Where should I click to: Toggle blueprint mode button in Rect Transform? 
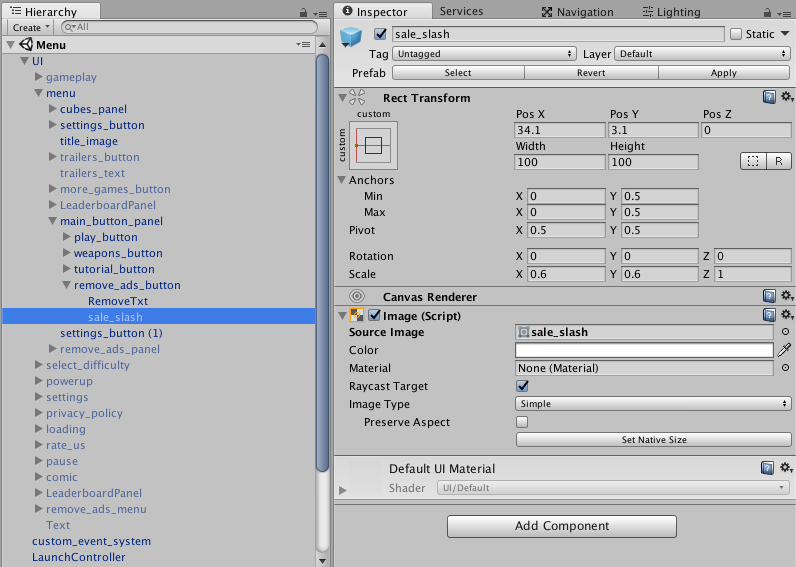[753, 161]
